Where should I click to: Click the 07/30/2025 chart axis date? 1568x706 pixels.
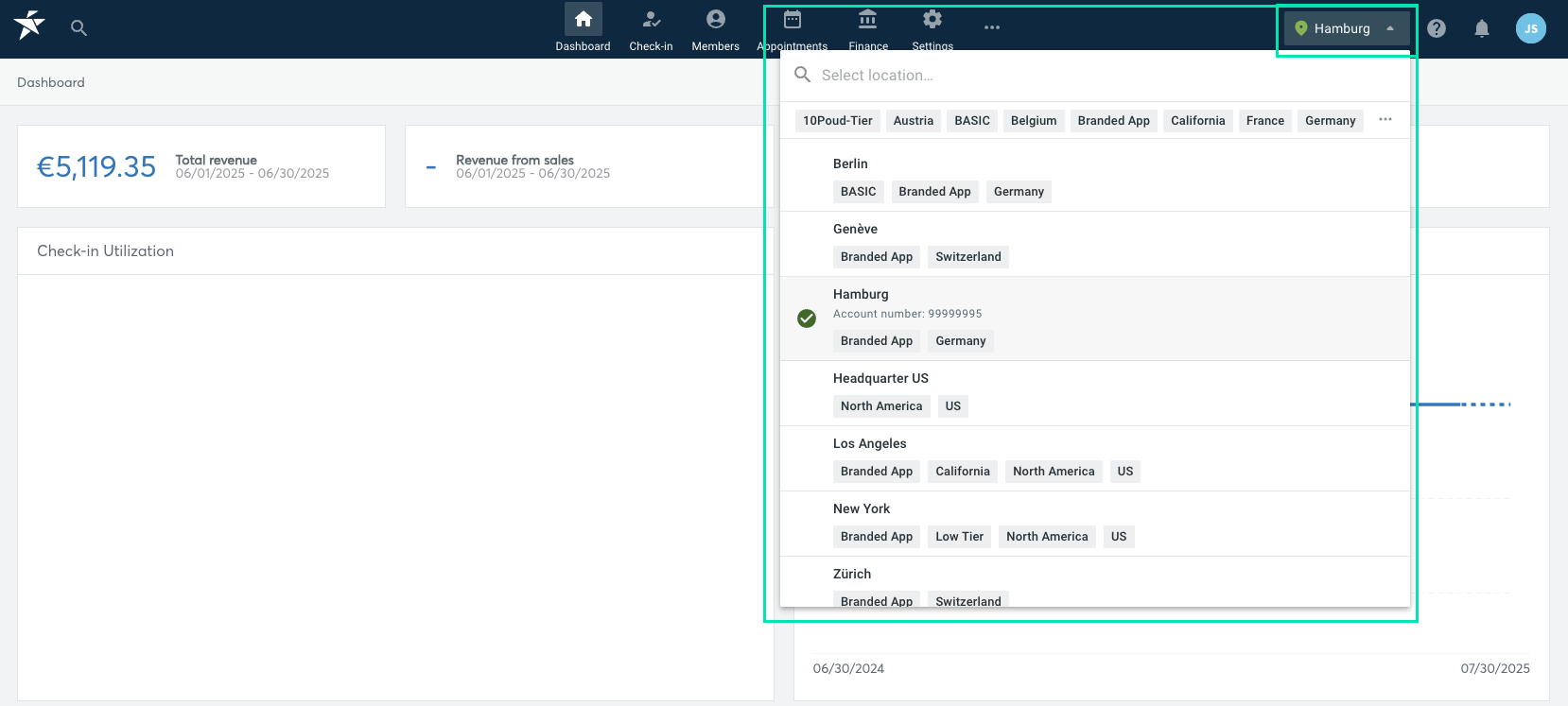click(1495, 668)
